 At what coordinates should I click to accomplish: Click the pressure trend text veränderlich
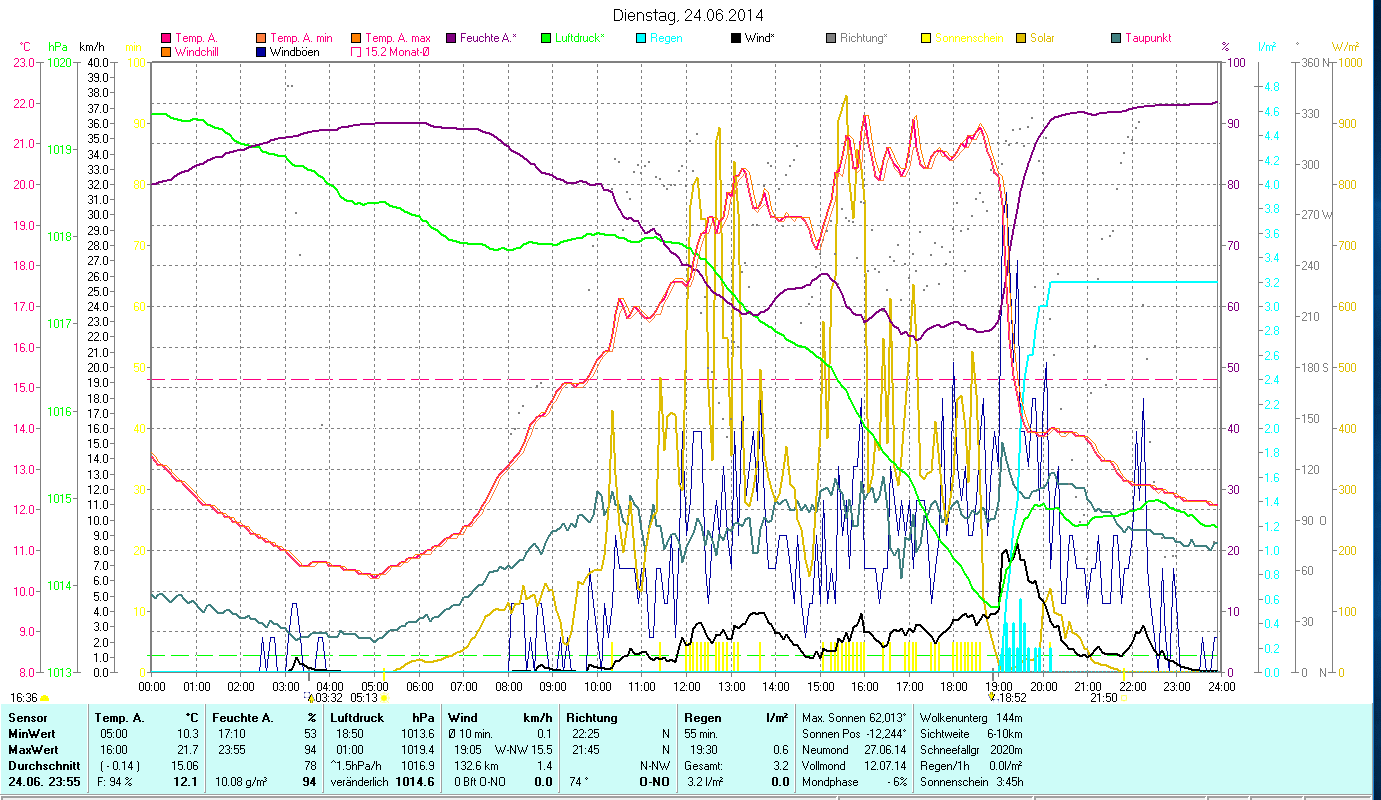pyautogui.click(x=360, y=782)
